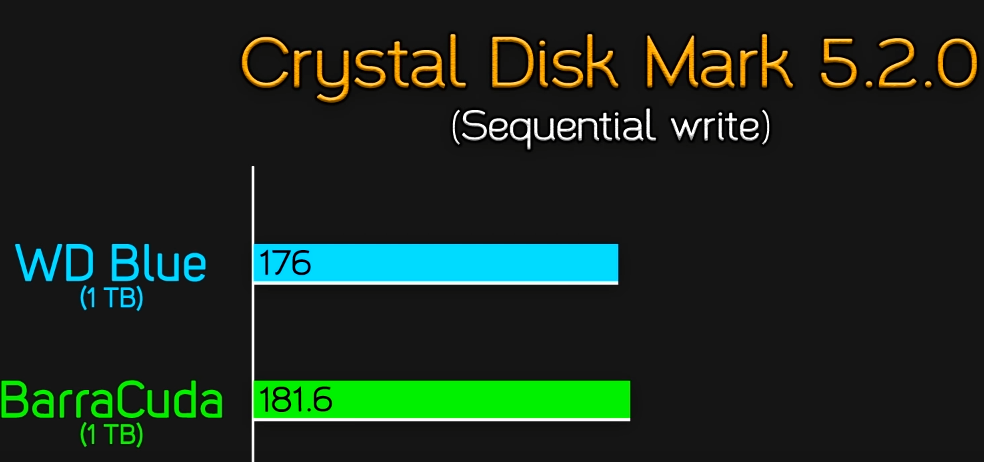Screen dimensions: 984x462
Task: Click the (1 TB) text under WD Blue
Action: tap(112, 298)
